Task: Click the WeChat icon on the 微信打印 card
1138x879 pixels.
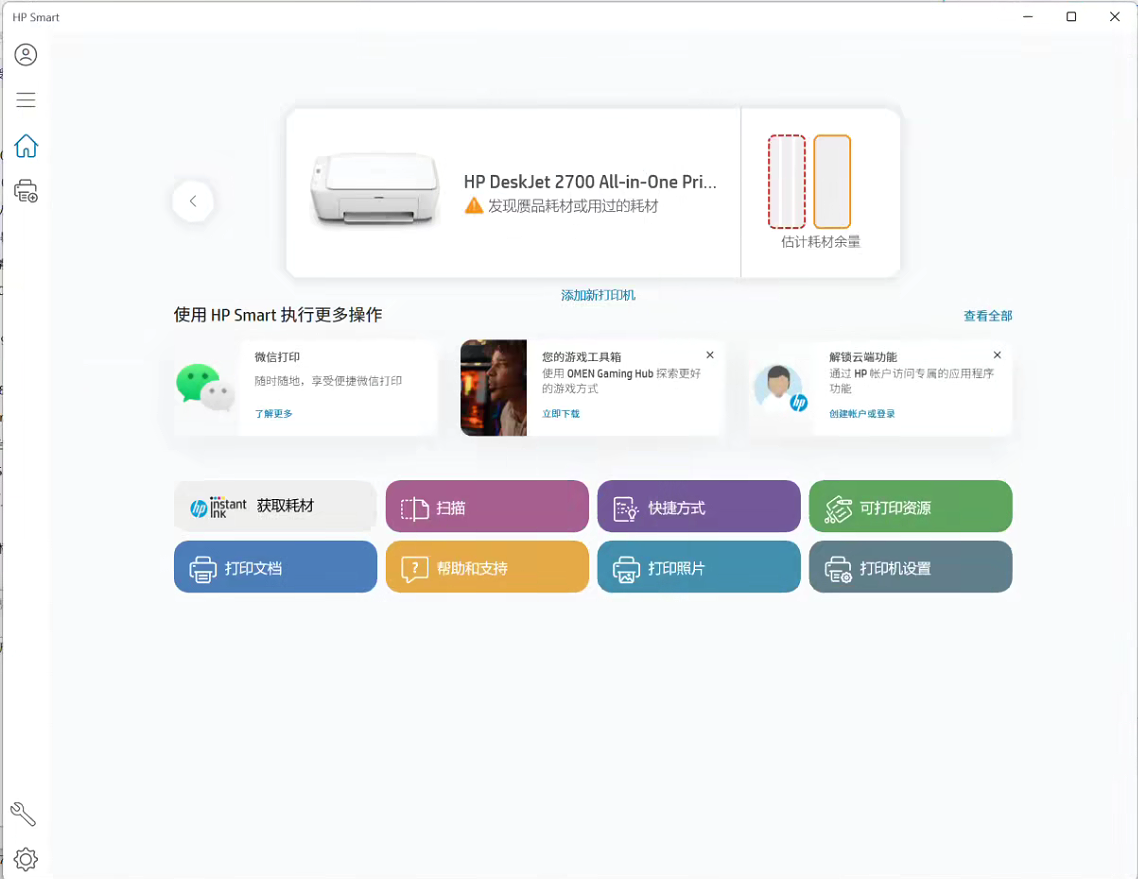Action: (x=205, y=388)
